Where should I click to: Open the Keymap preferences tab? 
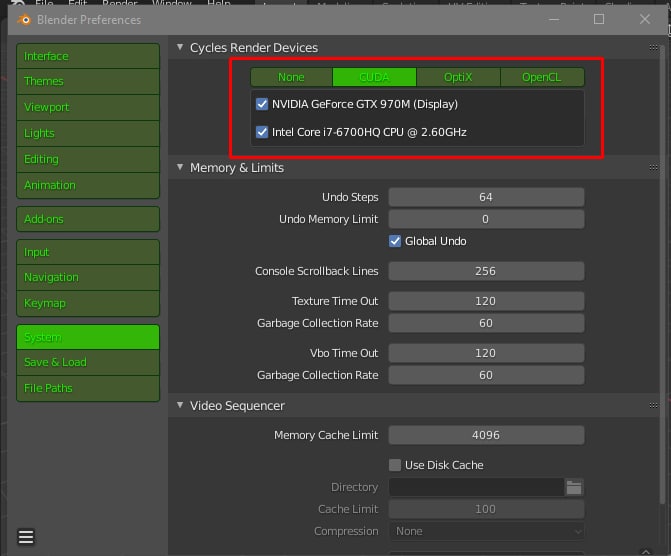(x=88, y=303)
